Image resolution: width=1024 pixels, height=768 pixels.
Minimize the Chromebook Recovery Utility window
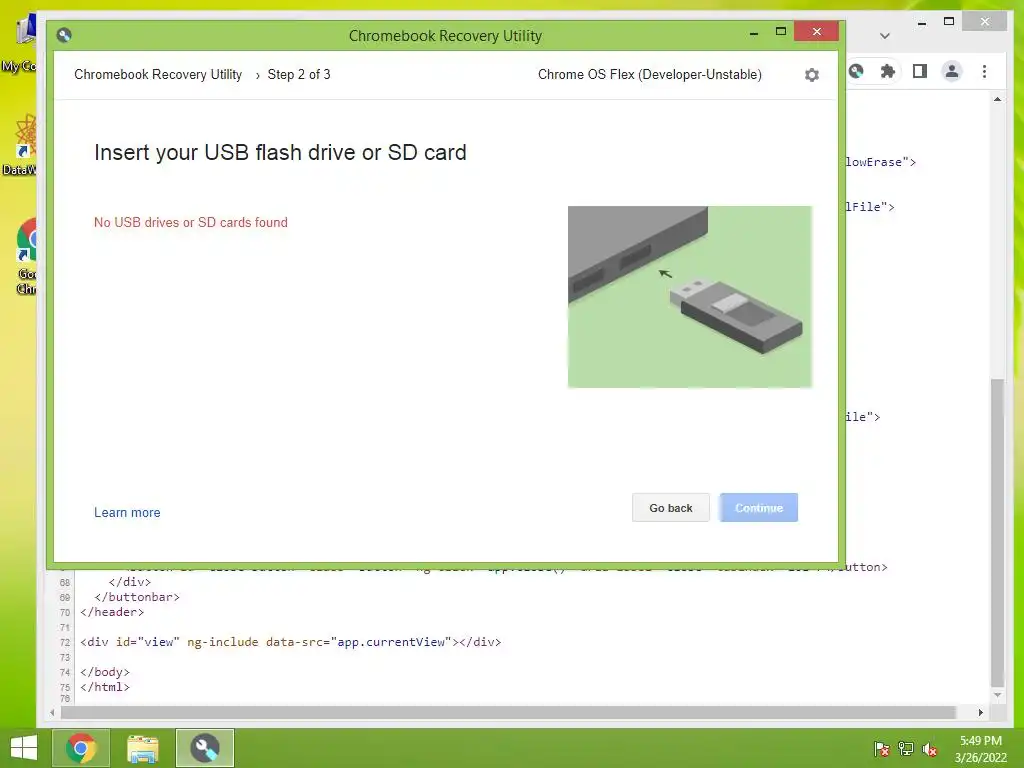click(754, 32)
